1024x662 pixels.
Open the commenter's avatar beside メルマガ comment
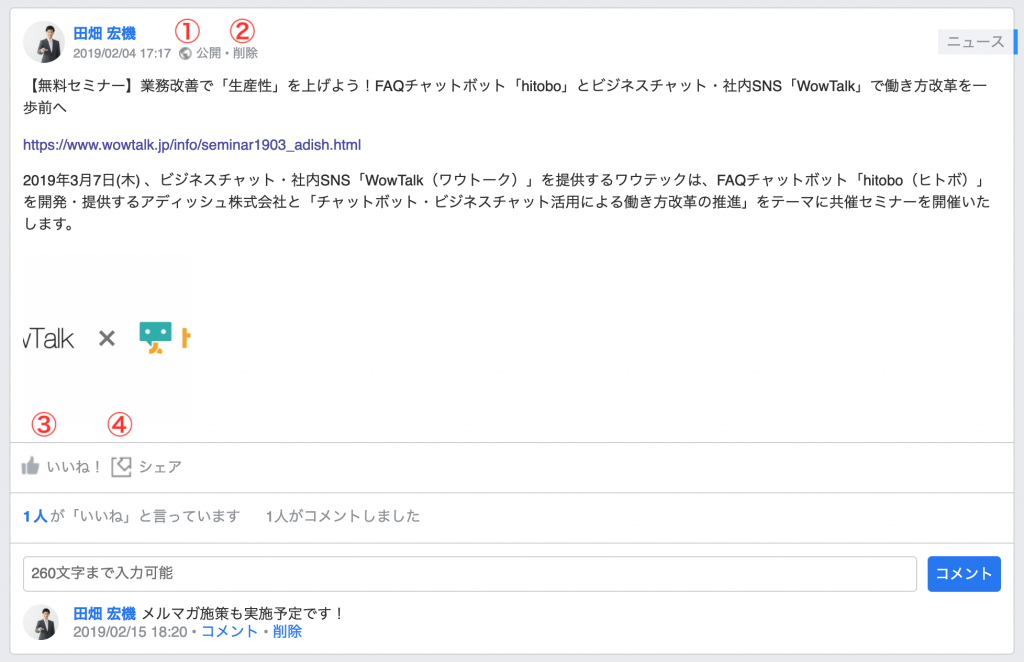[x=41, y=622]
